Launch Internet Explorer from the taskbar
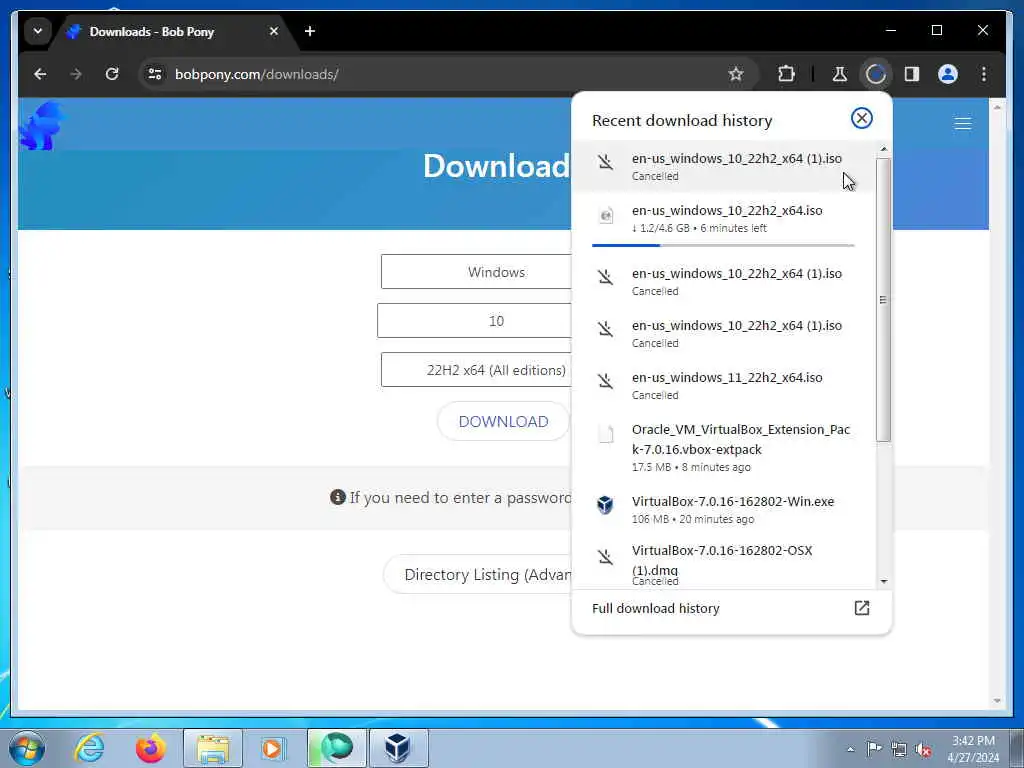Viewport: 1024px width, 768px height. pyautogui.click(x=89, y=748)
